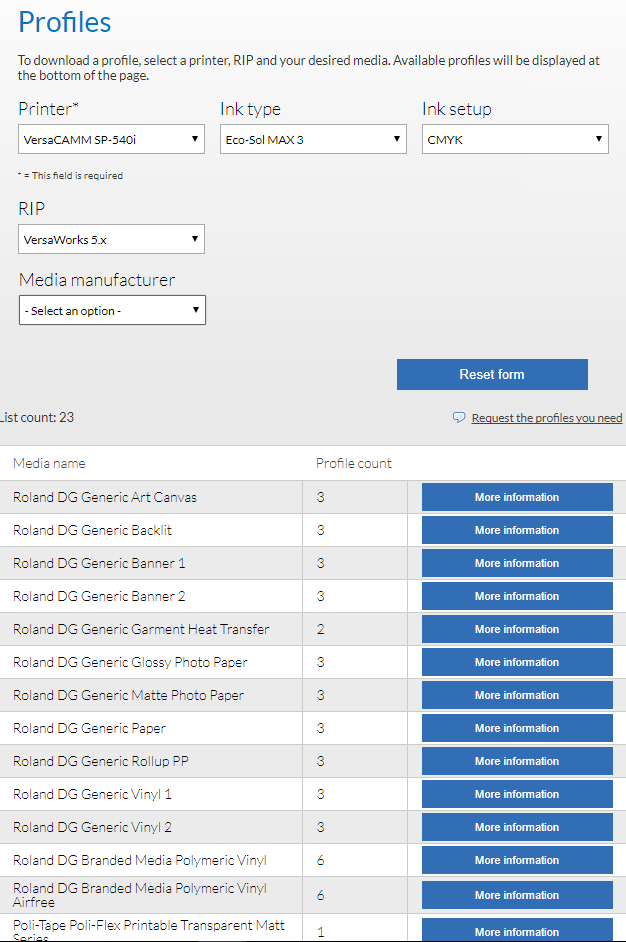
Task: Click More information for Generic Backlit
Action: (x=517, y=530)
